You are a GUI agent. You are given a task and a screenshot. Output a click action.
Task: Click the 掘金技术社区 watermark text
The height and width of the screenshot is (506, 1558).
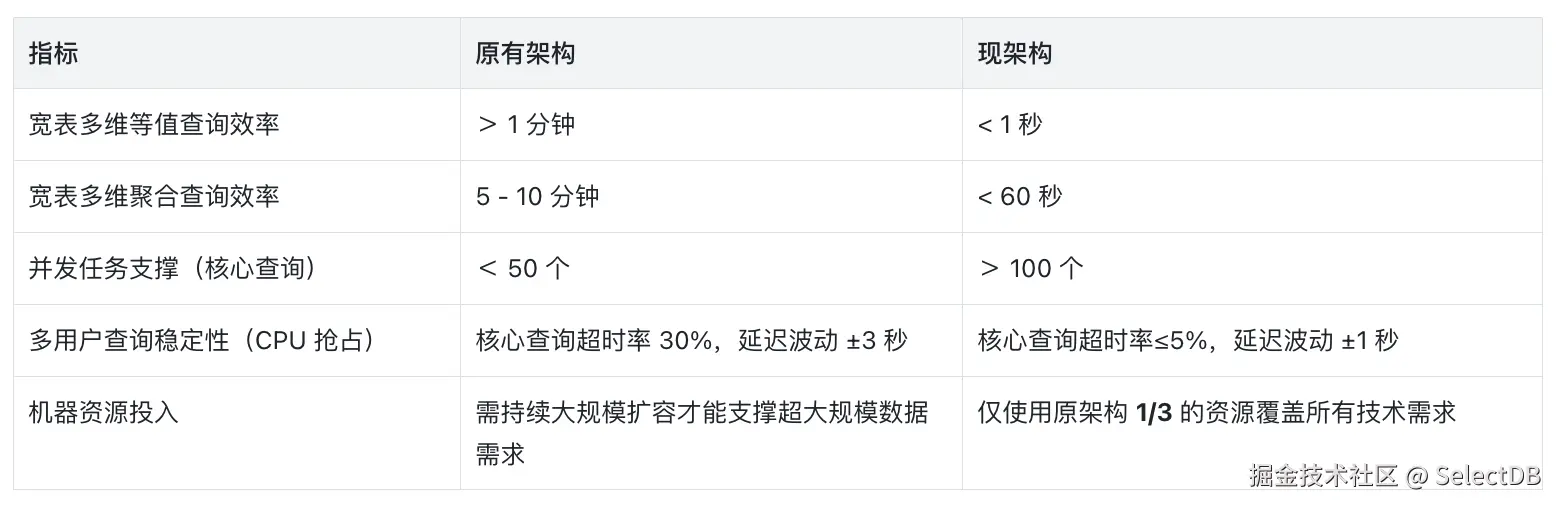pyautogui.click(x=1322, y=476)
